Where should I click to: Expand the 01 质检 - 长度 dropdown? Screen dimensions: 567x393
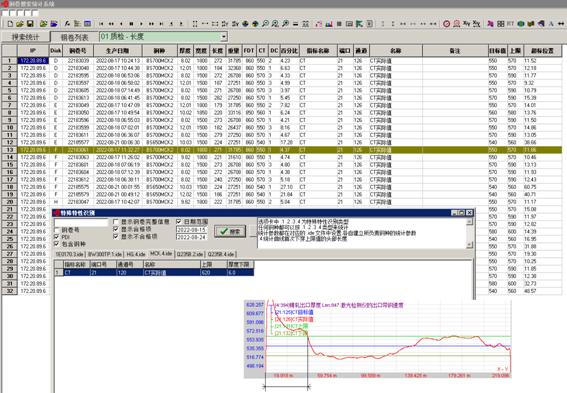click(x=224, y=37)
